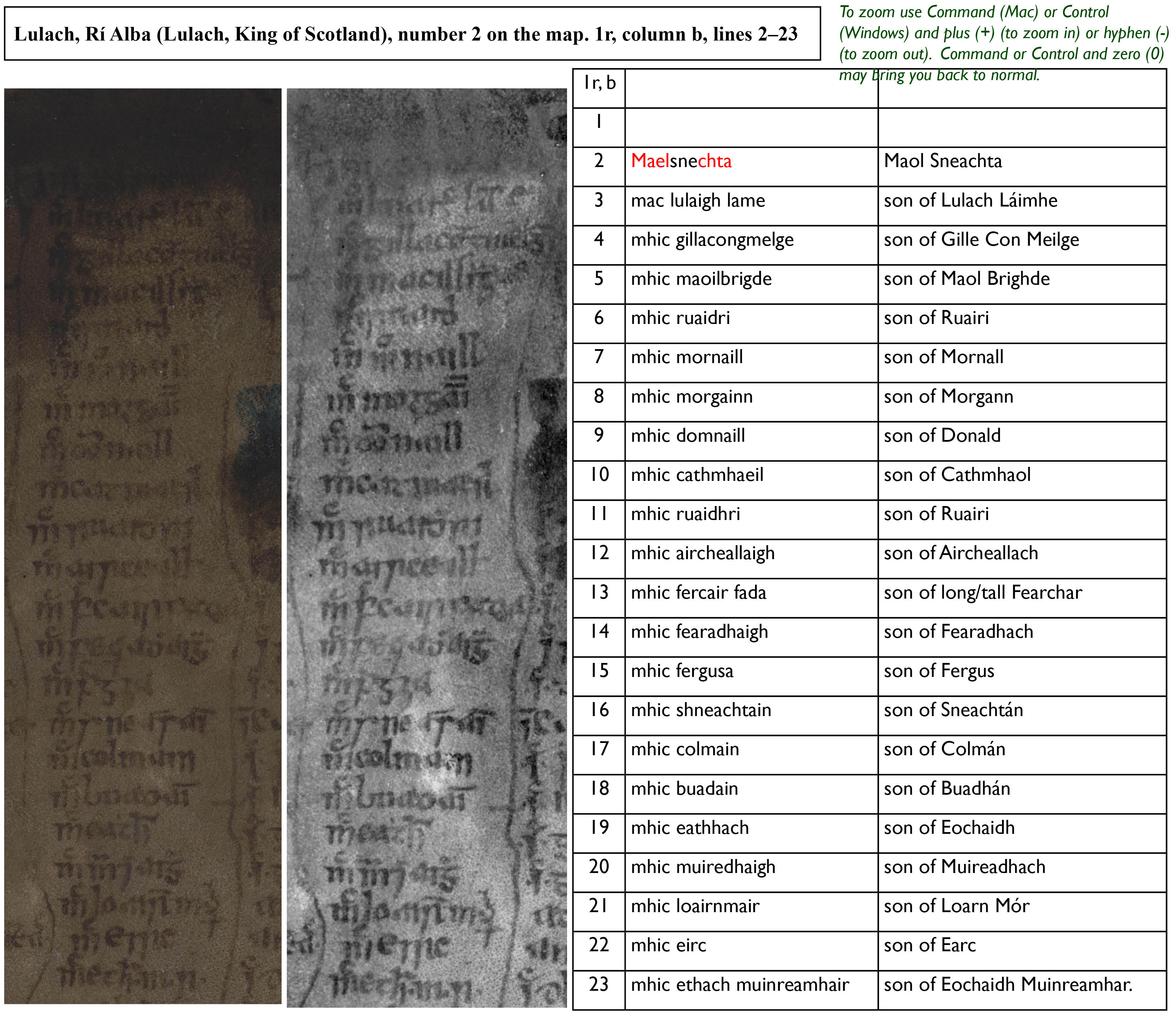Click 'mhic eathhach' cell
The height and width of the screenshot is (1032, 1176).
point(752,833)
